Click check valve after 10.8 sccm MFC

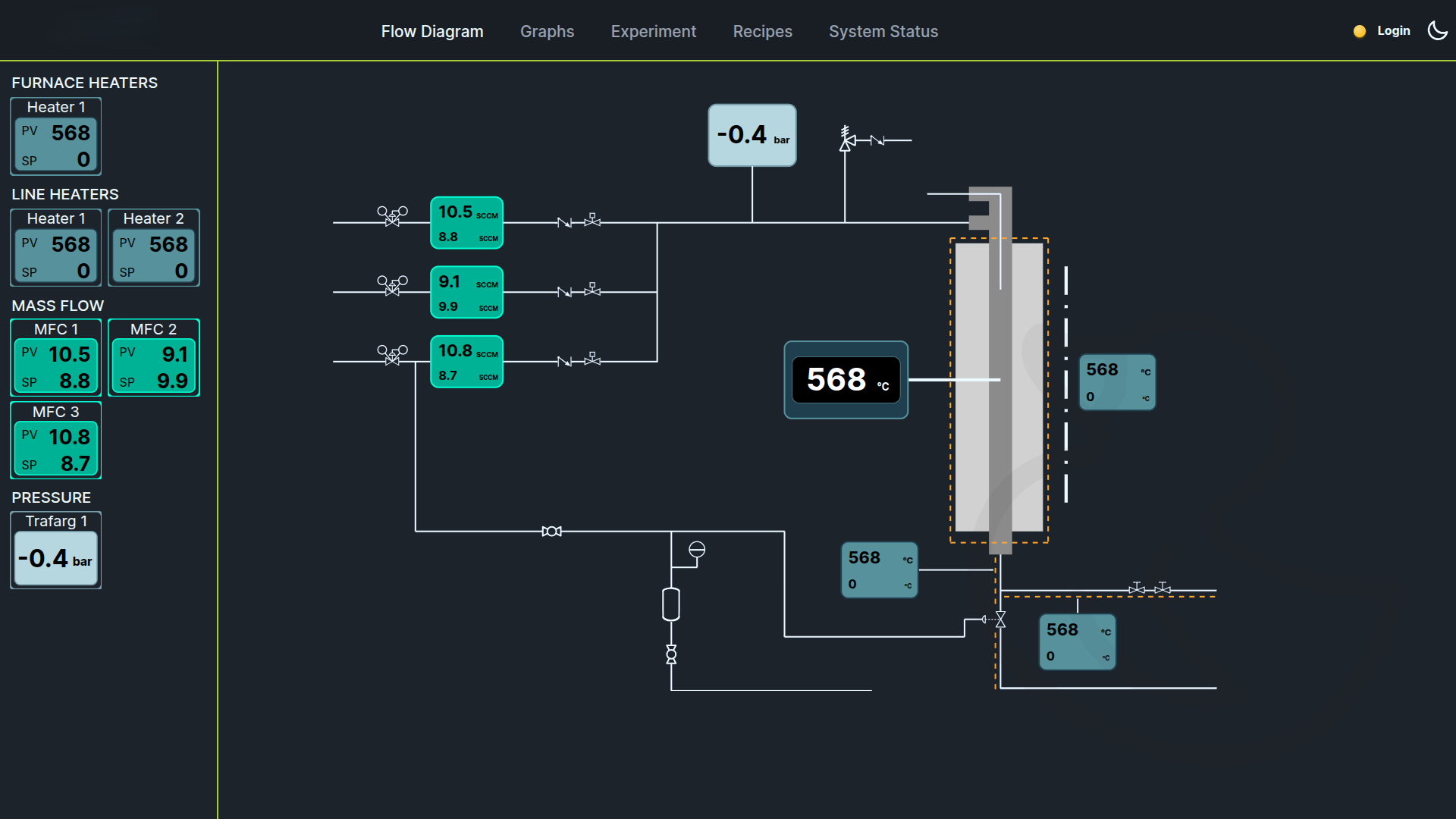[x=564, y=362]
